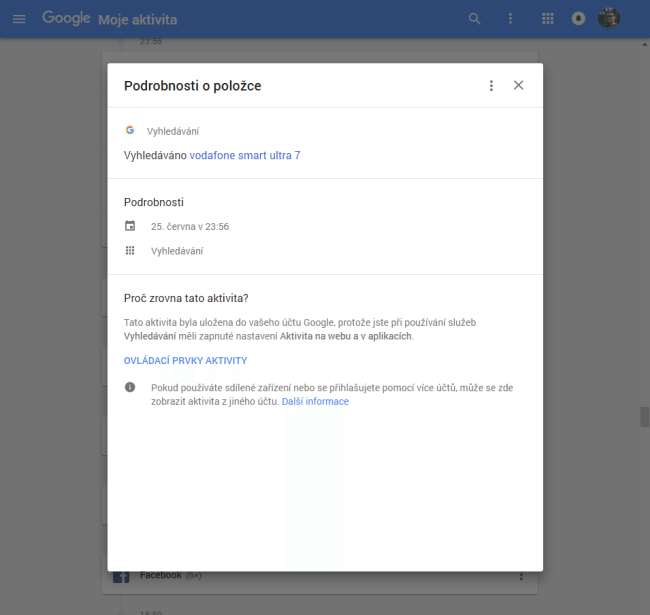The image size is (650, 615).
Task: Click the Google G search icon
Action: coord(130,130)
